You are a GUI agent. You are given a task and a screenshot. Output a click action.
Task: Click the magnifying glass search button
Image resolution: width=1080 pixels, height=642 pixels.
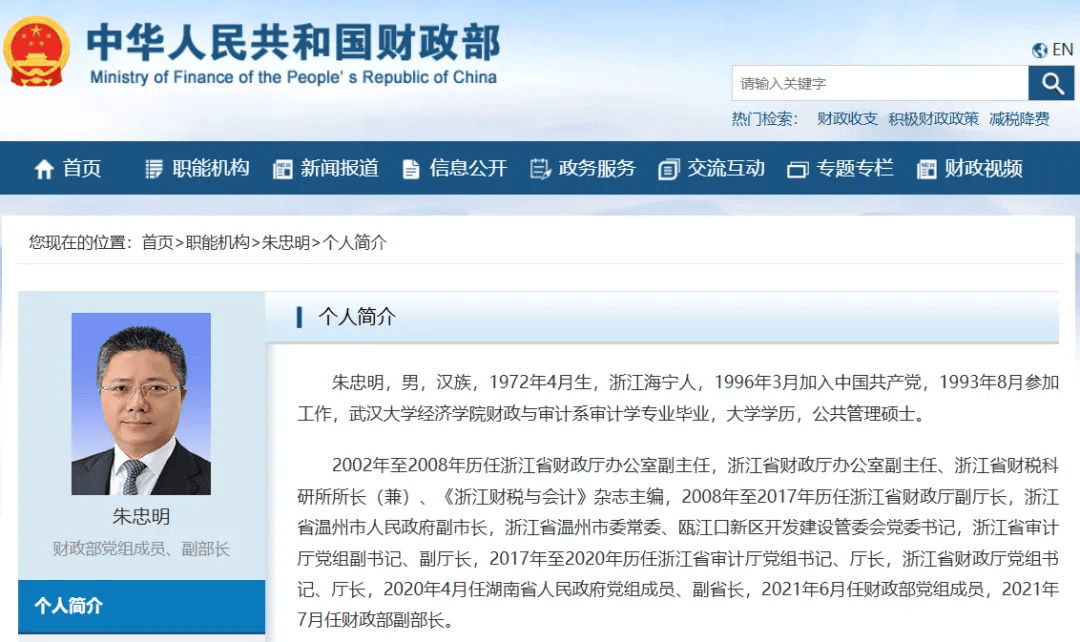(x=1052, y=82)
